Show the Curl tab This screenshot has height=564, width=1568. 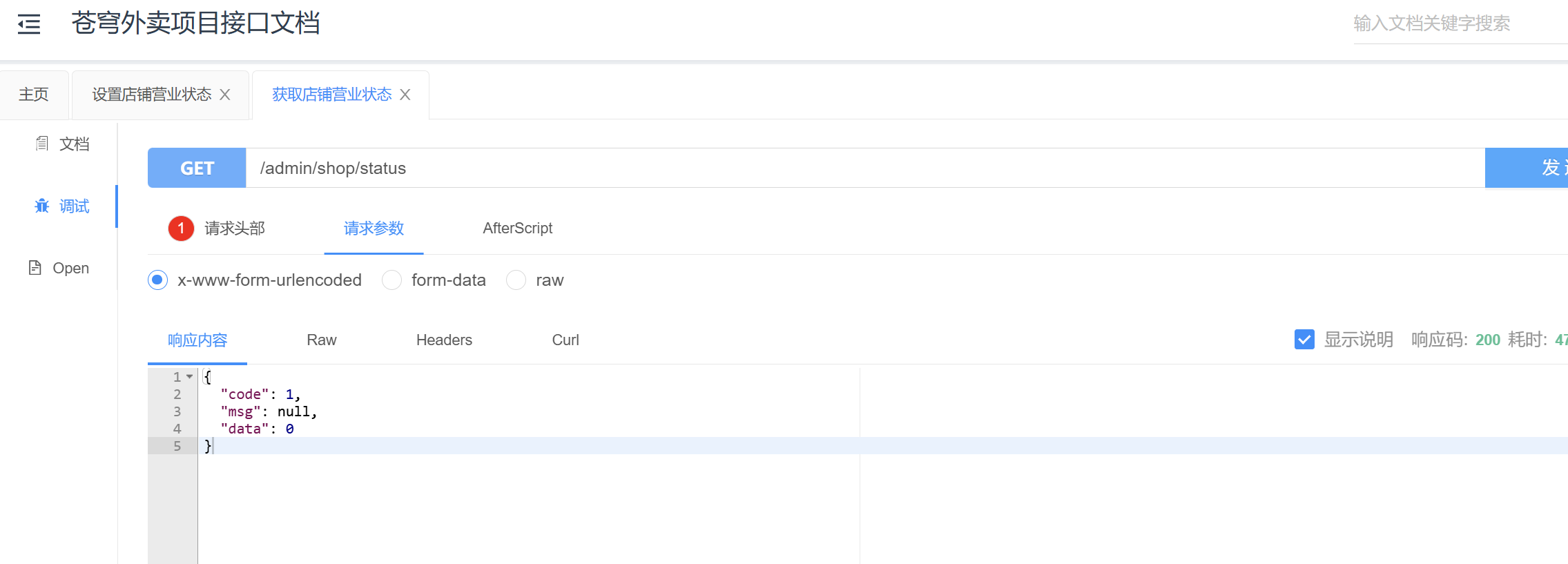point(565,340)
